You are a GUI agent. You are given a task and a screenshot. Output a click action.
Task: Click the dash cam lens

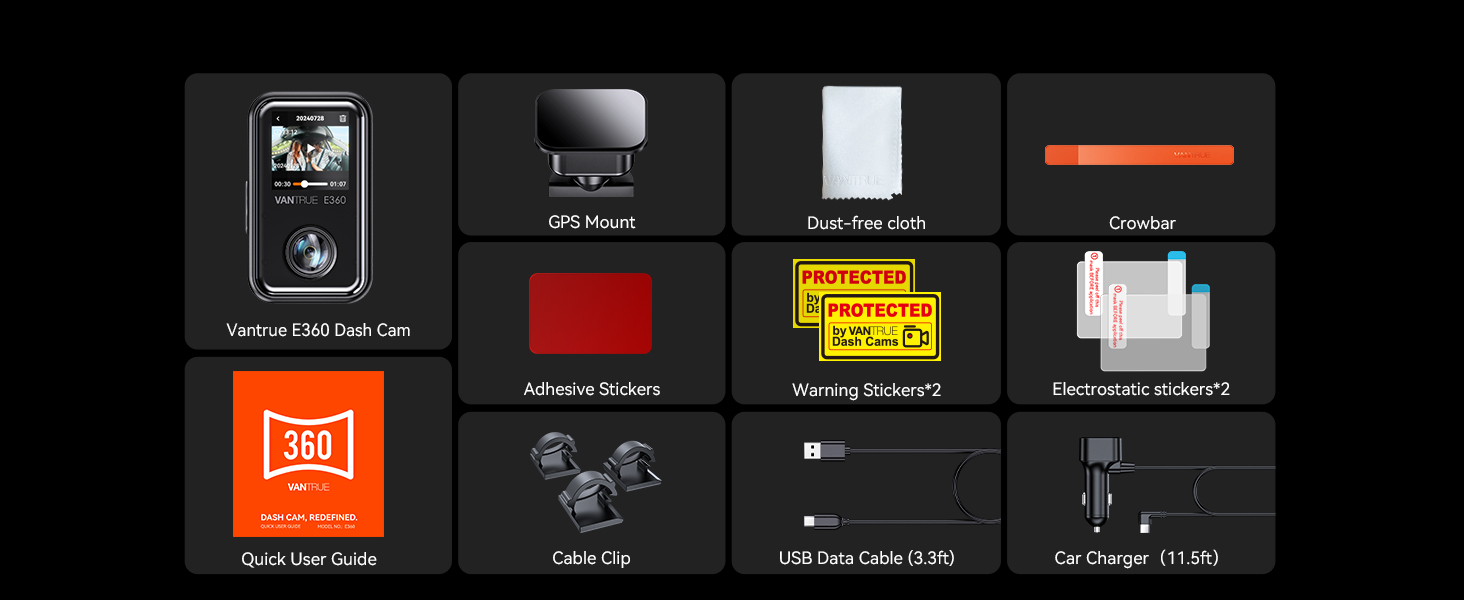(x=310, y=250)
